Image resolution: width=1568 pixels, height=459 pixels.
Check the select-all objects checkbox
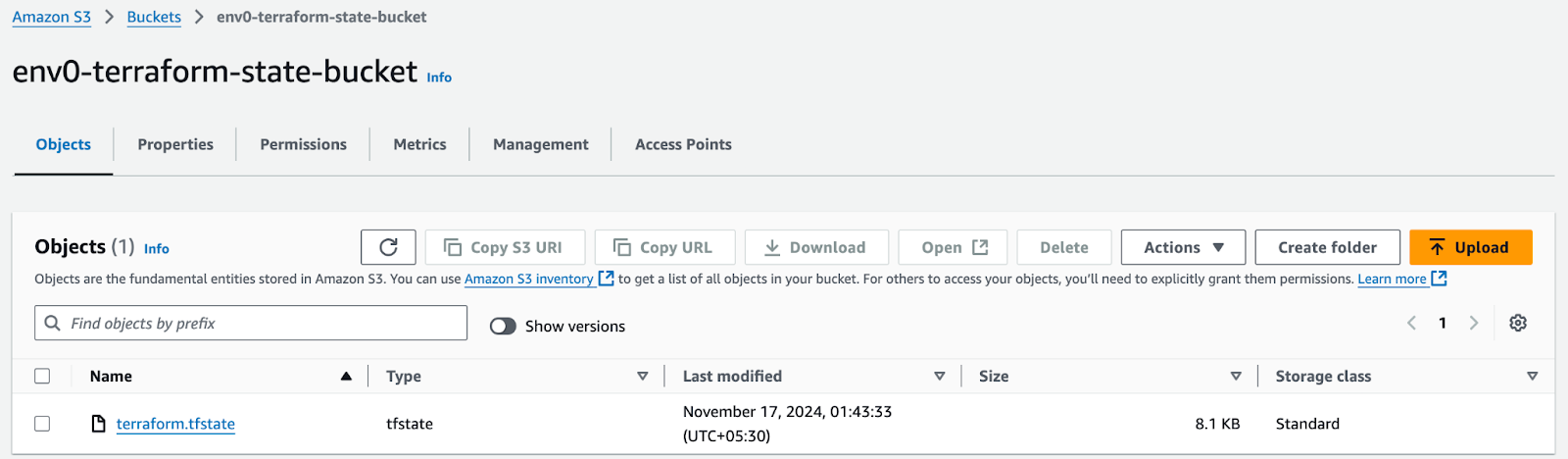tap(42, 376)
